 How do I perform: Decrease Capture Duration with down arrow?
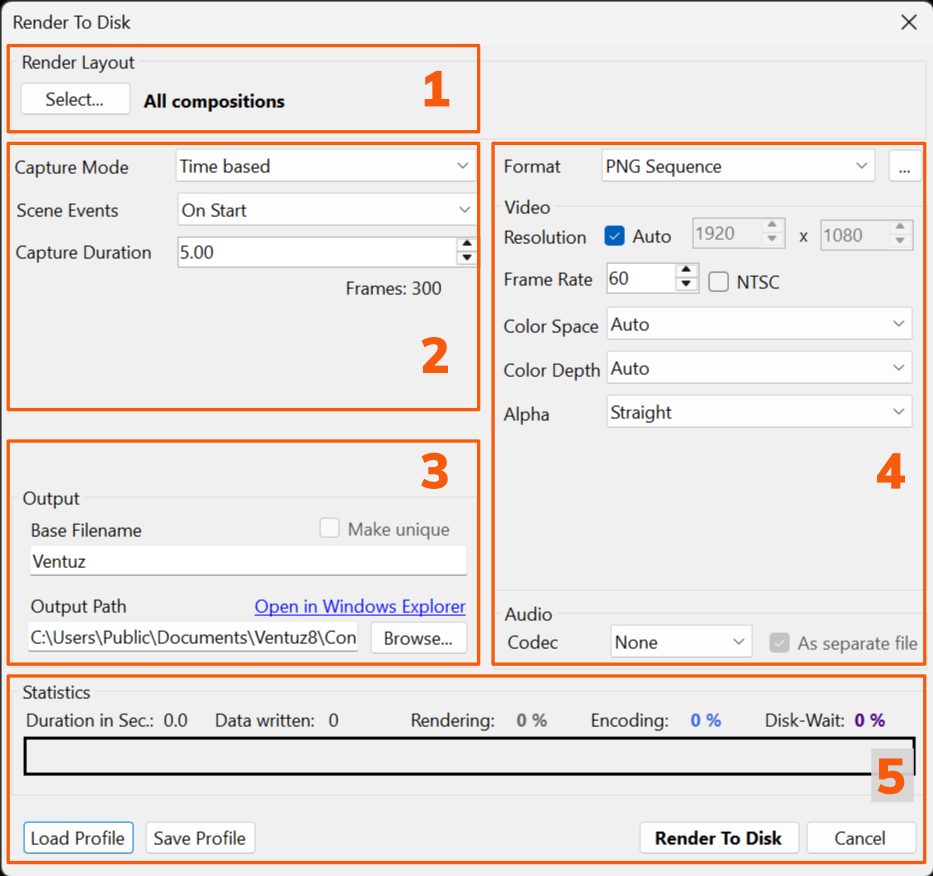[466, 258]
